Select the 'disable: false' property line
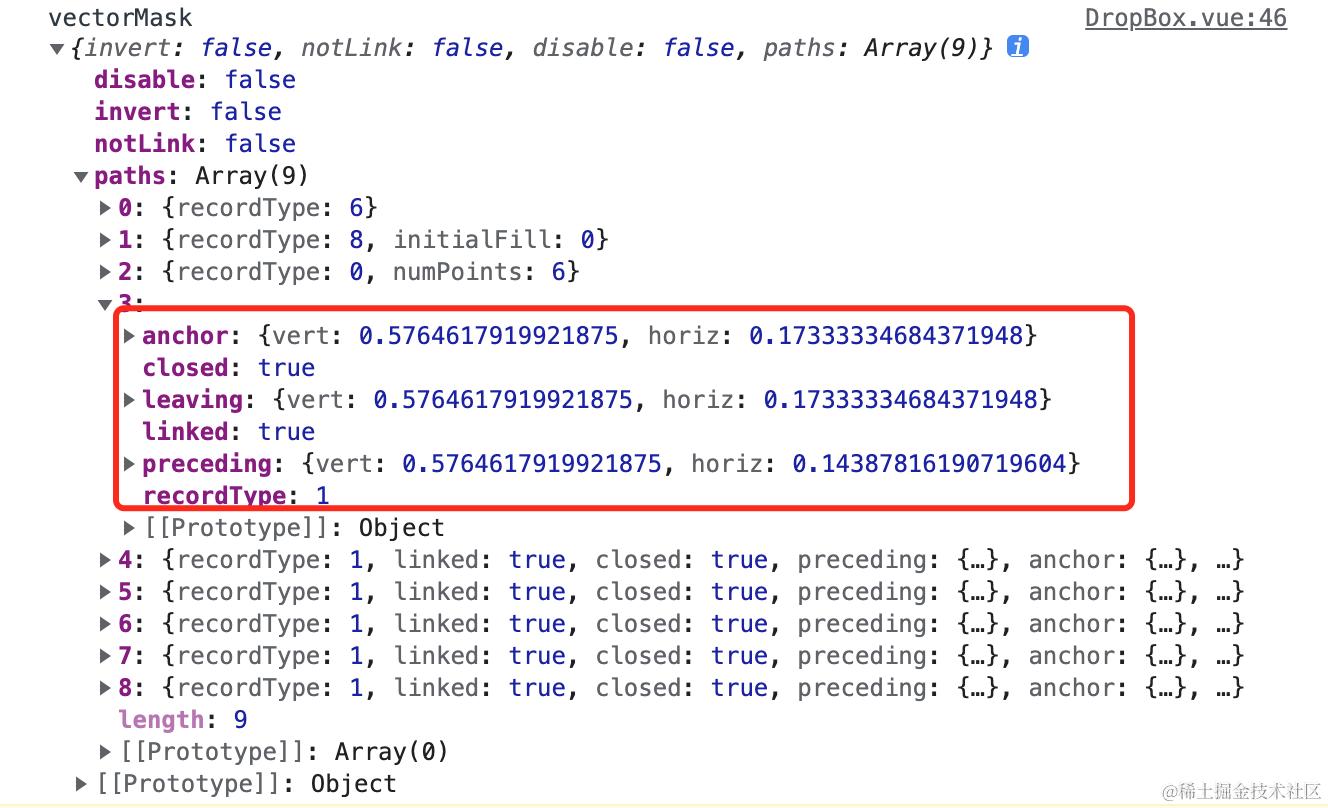Viewport: 1328px width, 808px height. click(195, 80)
